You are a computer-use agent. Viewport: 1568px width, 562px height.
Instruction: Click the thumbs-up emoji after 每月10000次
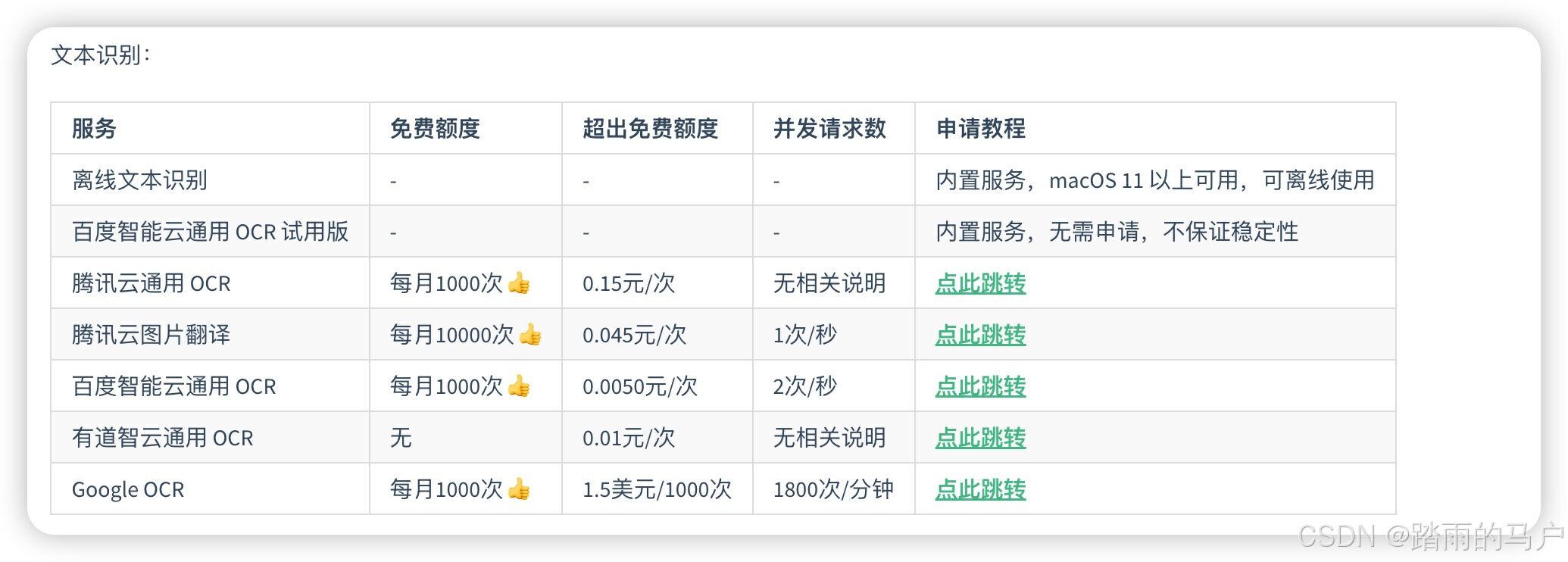point(530,335)
